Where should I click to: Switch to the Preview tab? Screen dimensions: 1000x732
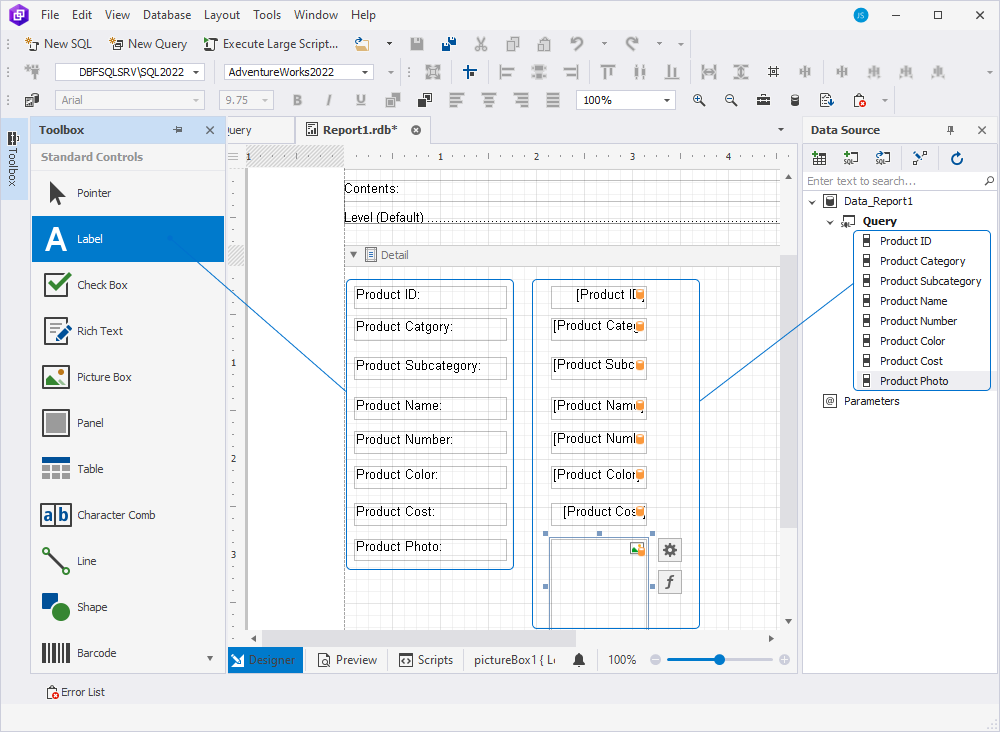click(347, 660)
